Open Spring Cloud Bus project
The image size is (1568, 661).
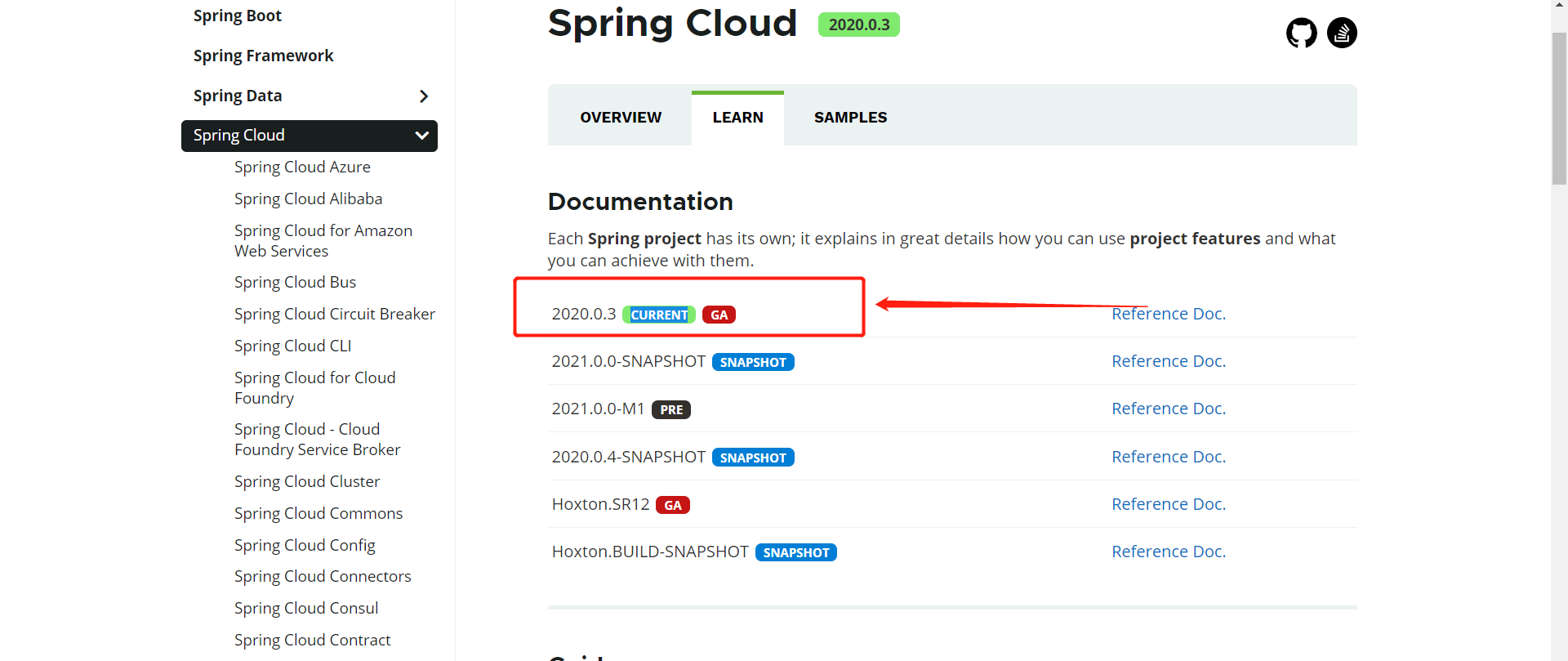(295, 282)
